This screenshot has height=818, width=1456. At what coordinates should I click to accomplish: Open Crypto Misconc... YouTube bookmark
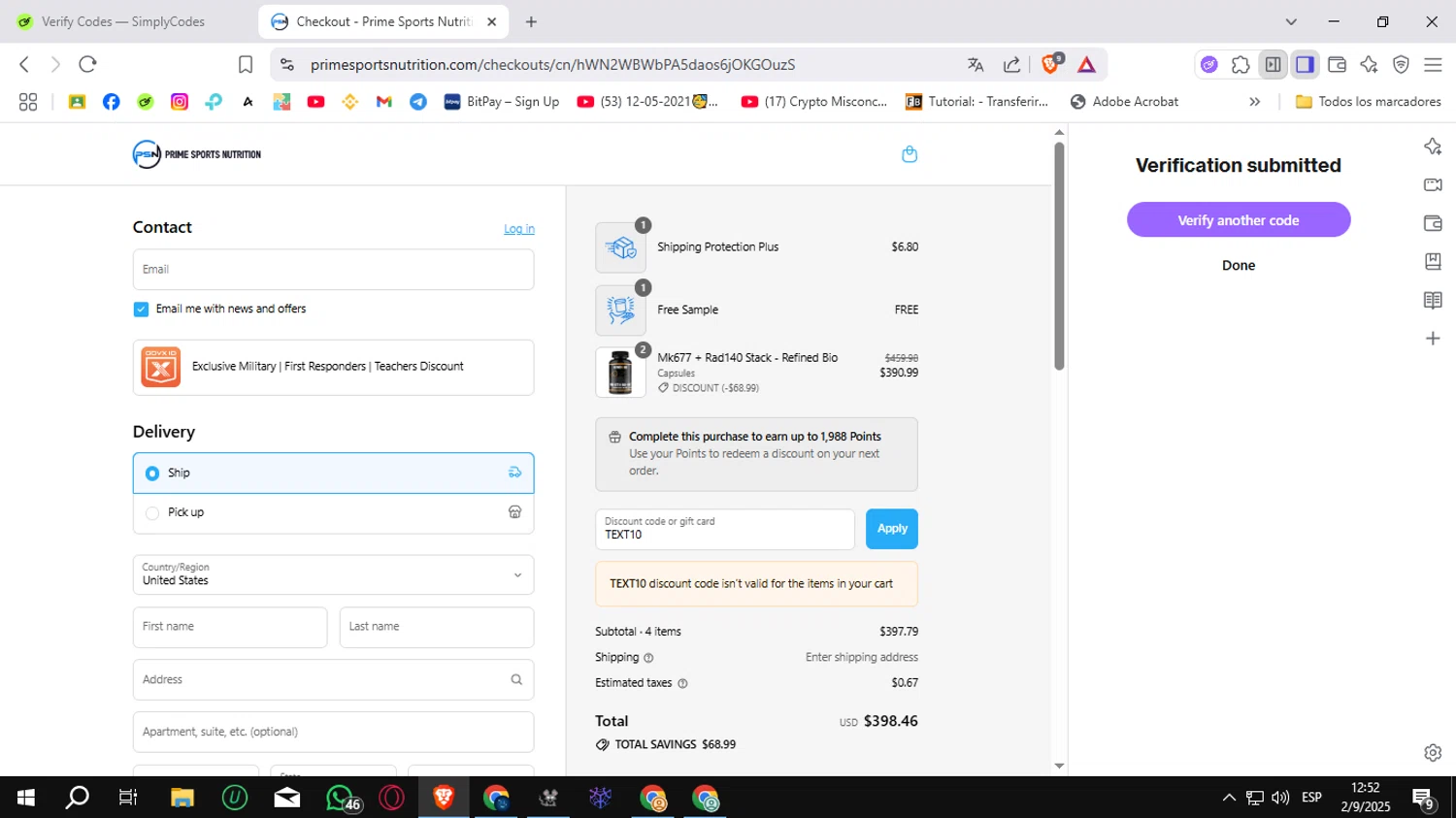814,102
